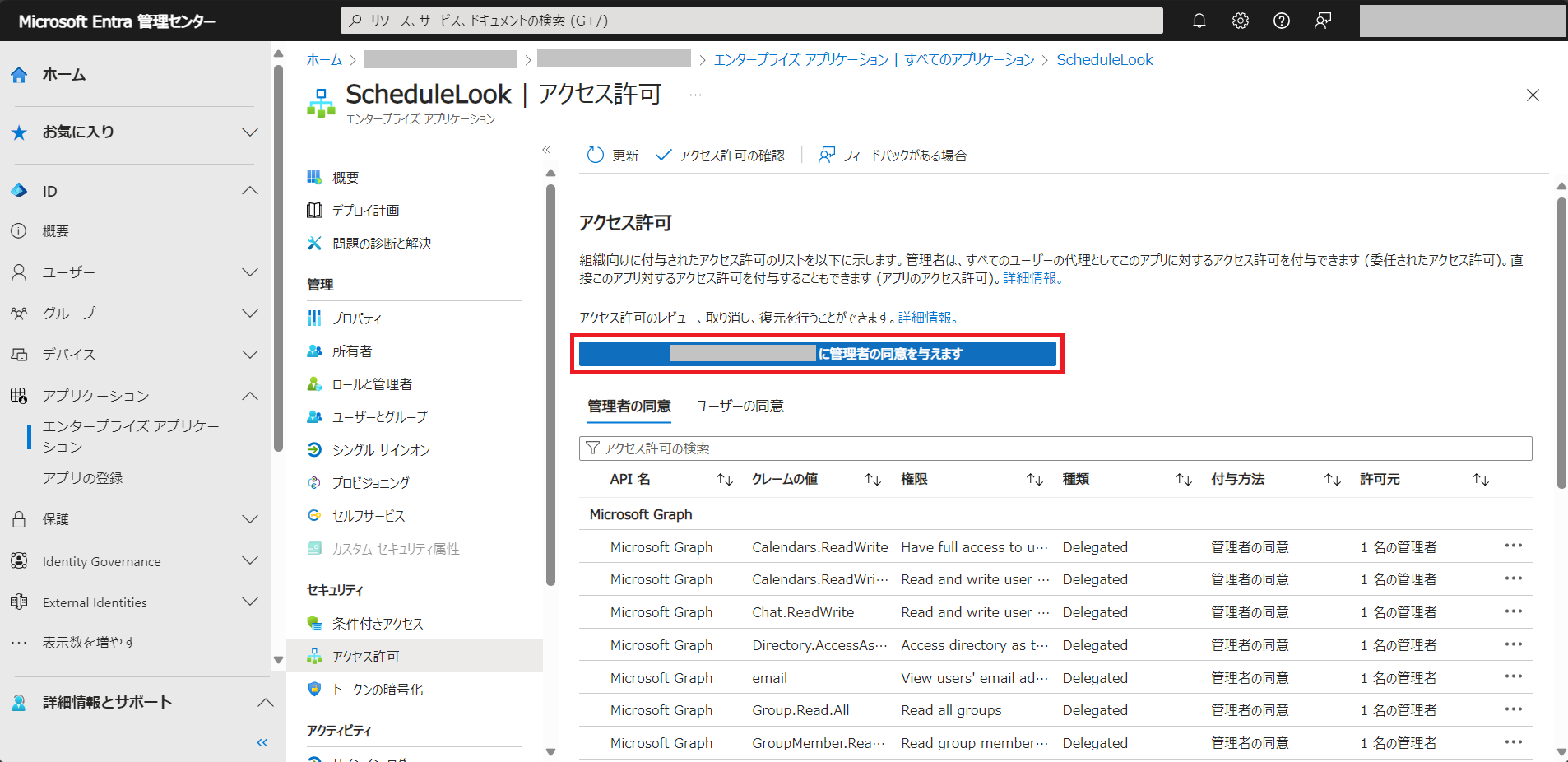Expand the グループ chevron

coord(250,314)
